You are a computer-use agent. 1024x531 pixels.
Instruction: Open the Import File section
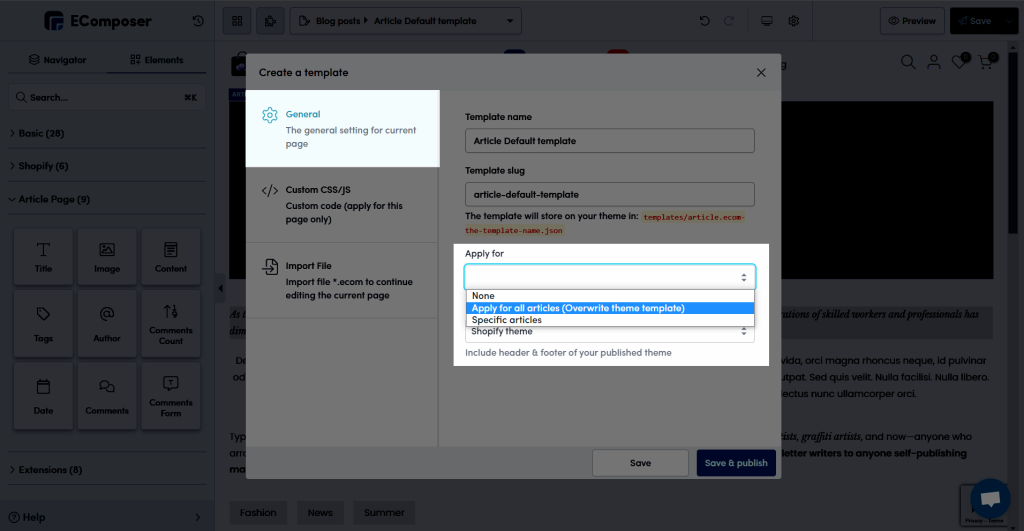coord(342,280)
